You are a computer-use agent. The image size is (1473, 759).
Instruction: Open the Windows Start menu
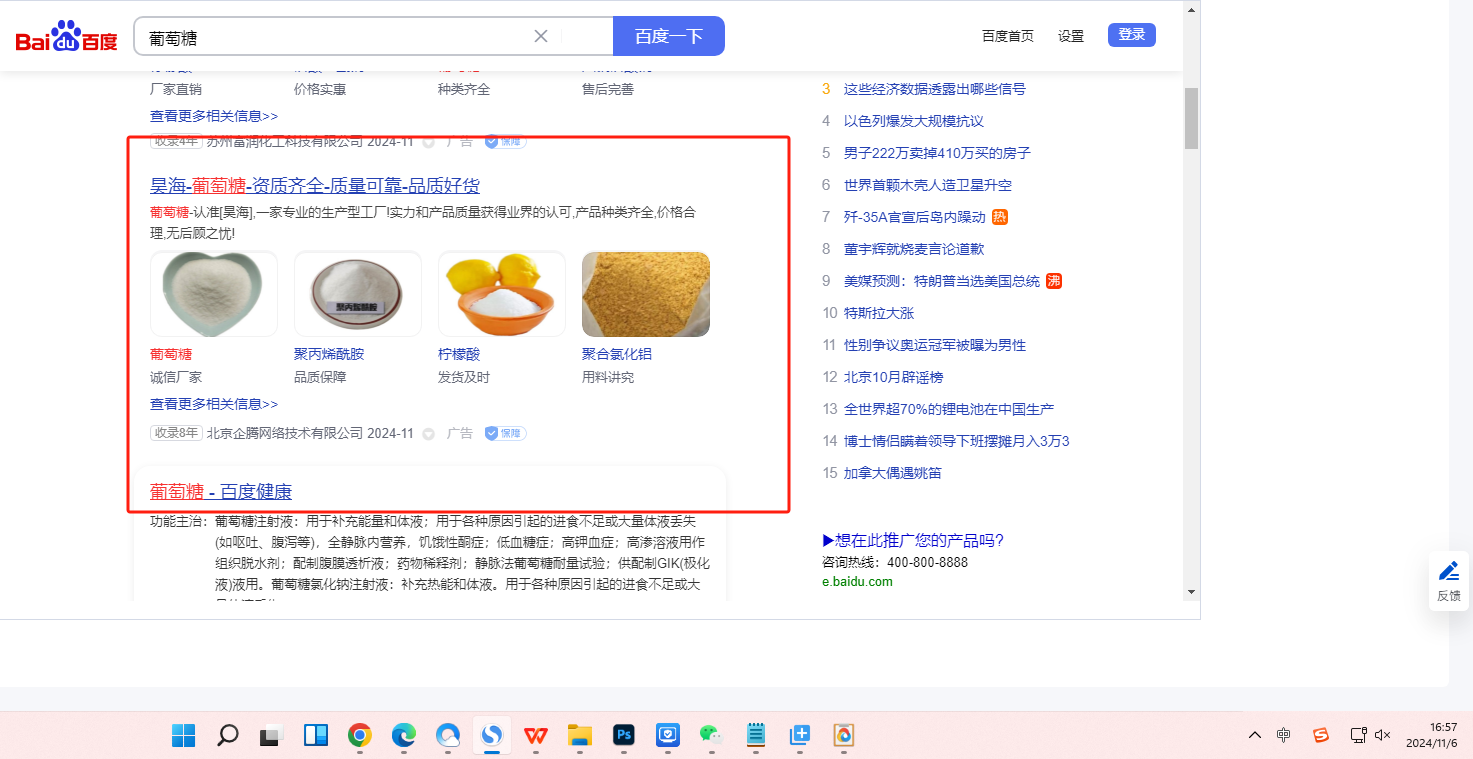pyautogui.click(x=183, y=736)
